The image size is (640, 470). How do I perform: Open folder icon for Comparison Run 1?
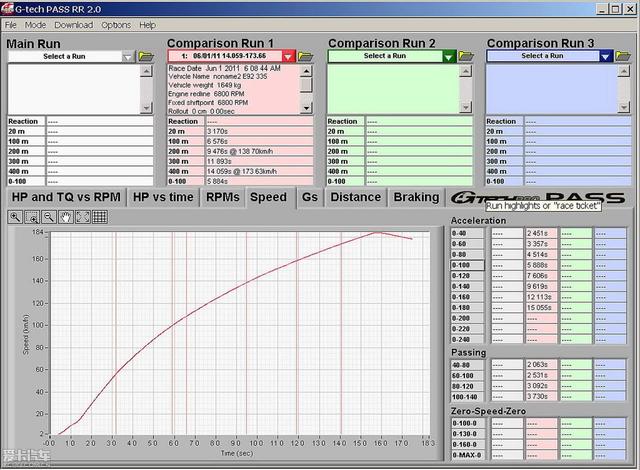point(305,56)
